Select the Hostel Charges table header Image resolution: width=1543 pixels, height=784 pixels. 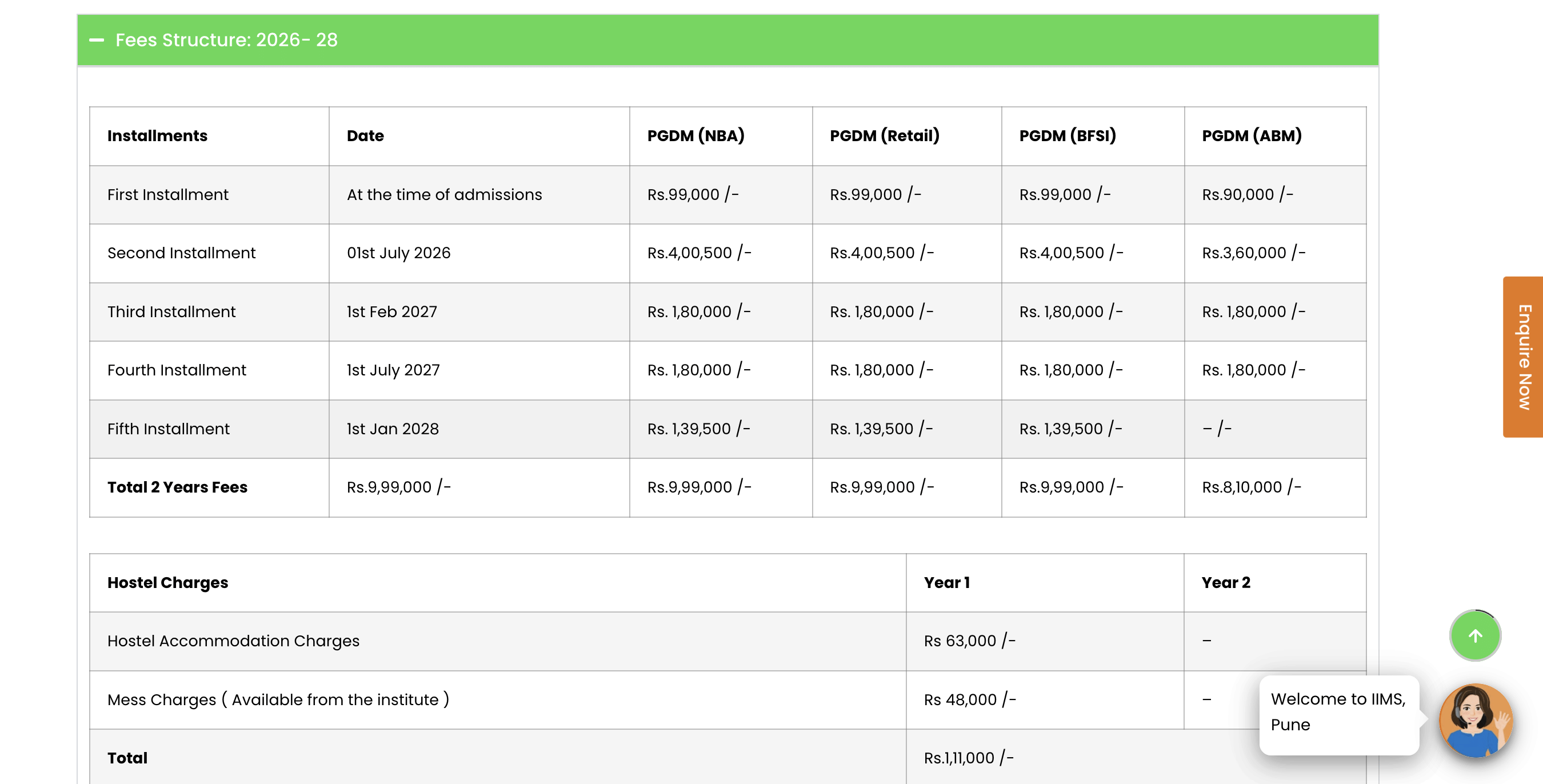(167, 582)
